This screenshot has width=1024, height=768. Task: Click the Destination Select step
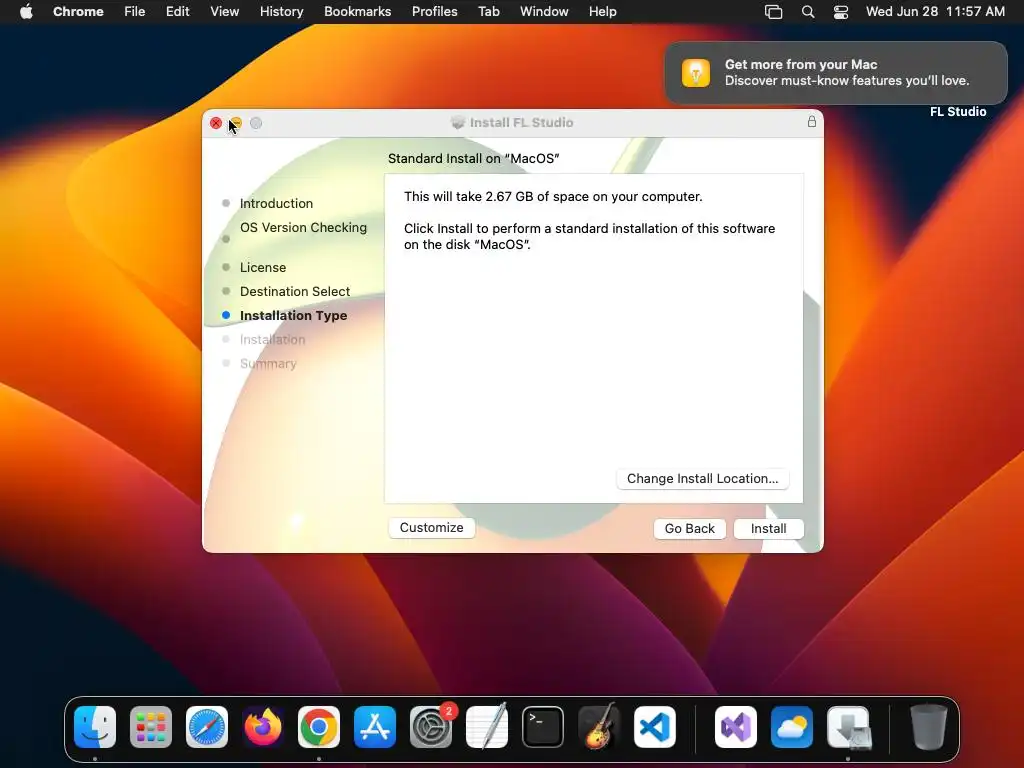(295, 291)
